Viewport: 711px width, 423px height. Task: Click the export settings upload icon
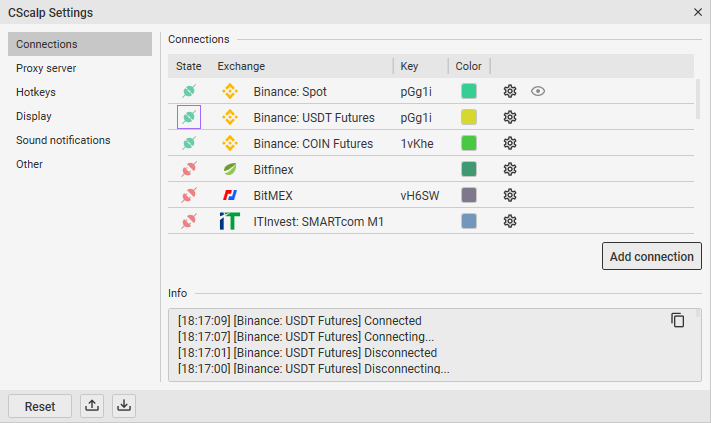(x=92, y=405)
